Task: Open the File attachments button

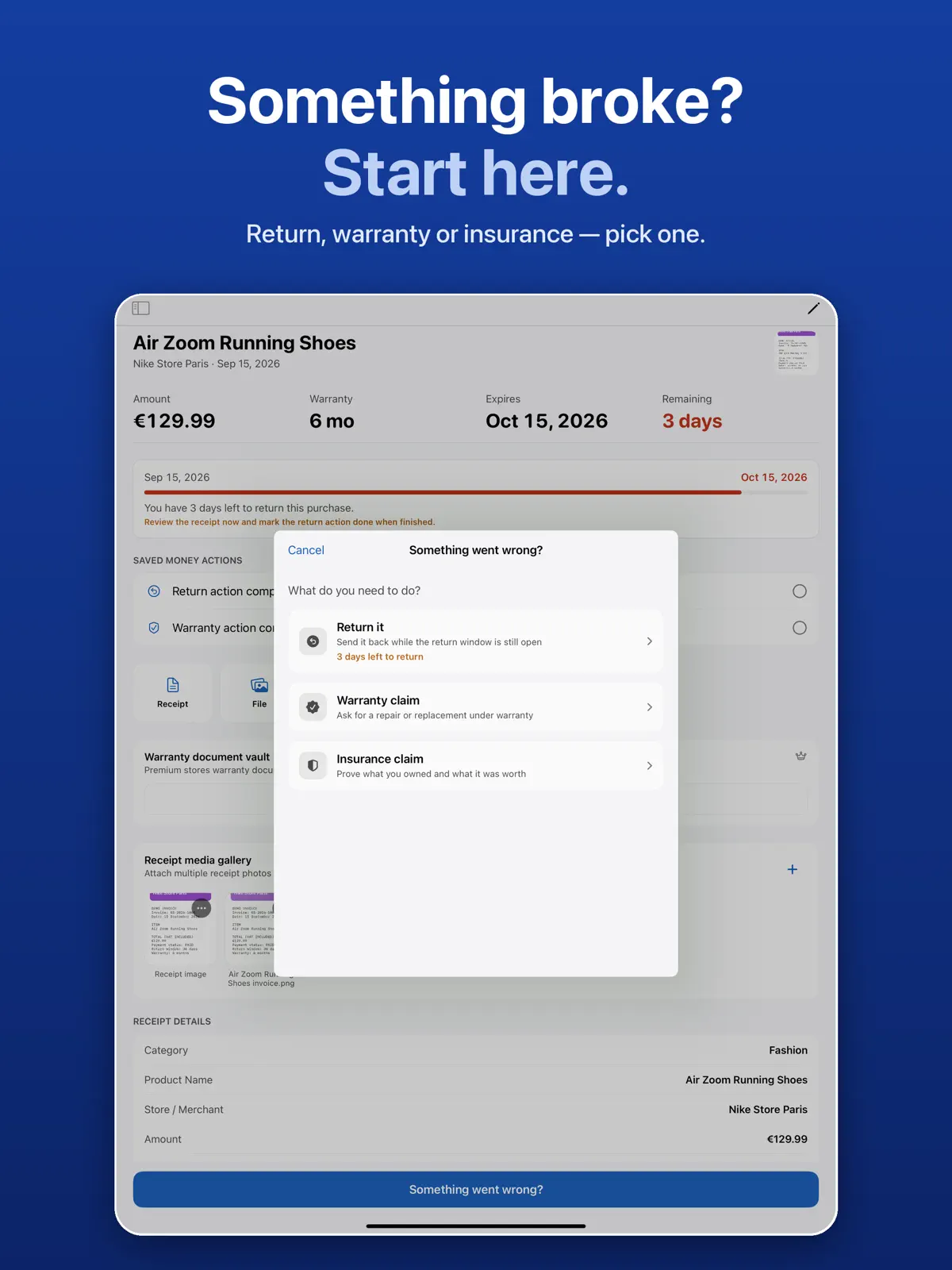Action: click(248, 693)
